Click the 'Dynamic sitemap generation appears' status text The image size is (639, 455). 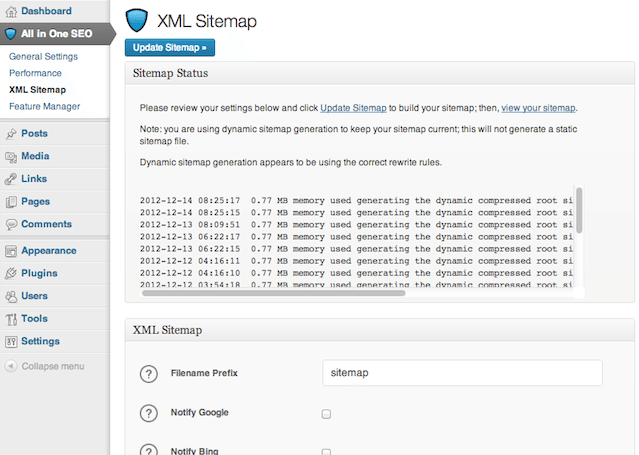(291, 162)
